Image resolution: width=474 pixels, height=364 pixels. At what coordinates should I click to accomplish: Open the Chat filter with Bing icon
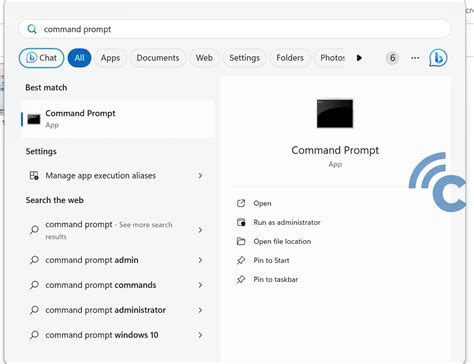pyautogui.click(x=41, y=58)
